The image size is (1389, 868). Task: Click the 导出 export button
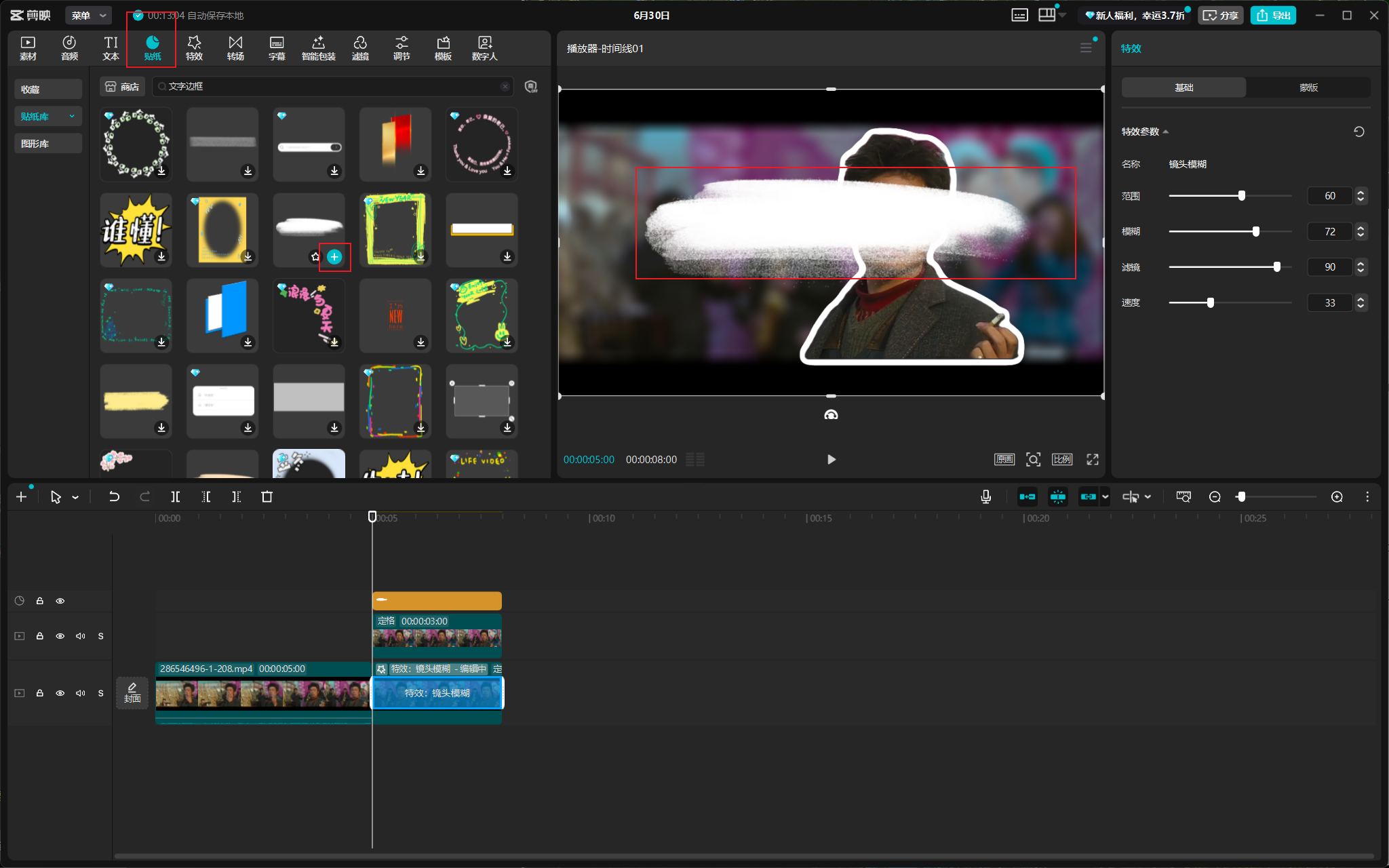[1273, 15]
